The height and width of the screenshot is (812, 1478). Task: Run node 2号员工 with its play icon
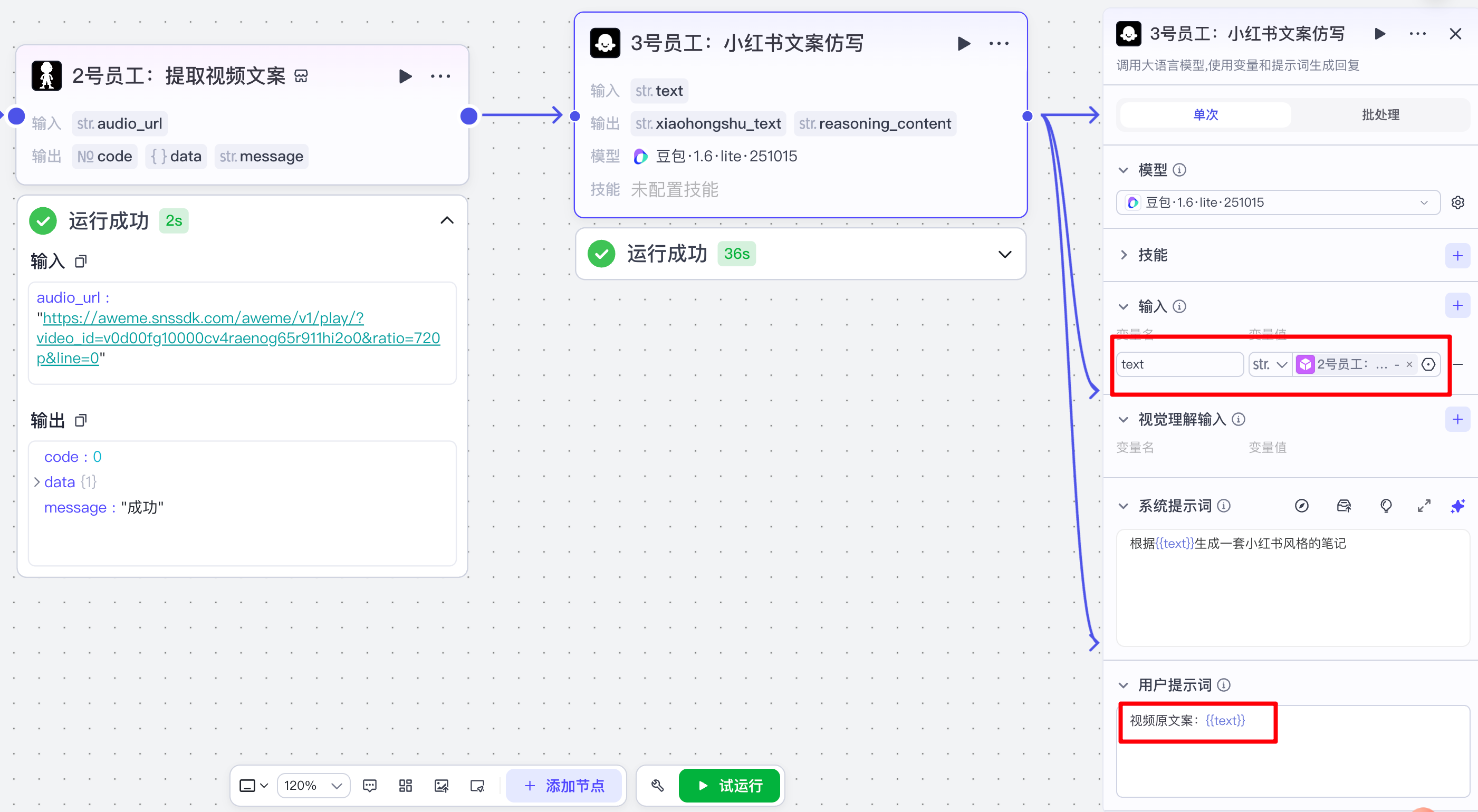(405, 76)
